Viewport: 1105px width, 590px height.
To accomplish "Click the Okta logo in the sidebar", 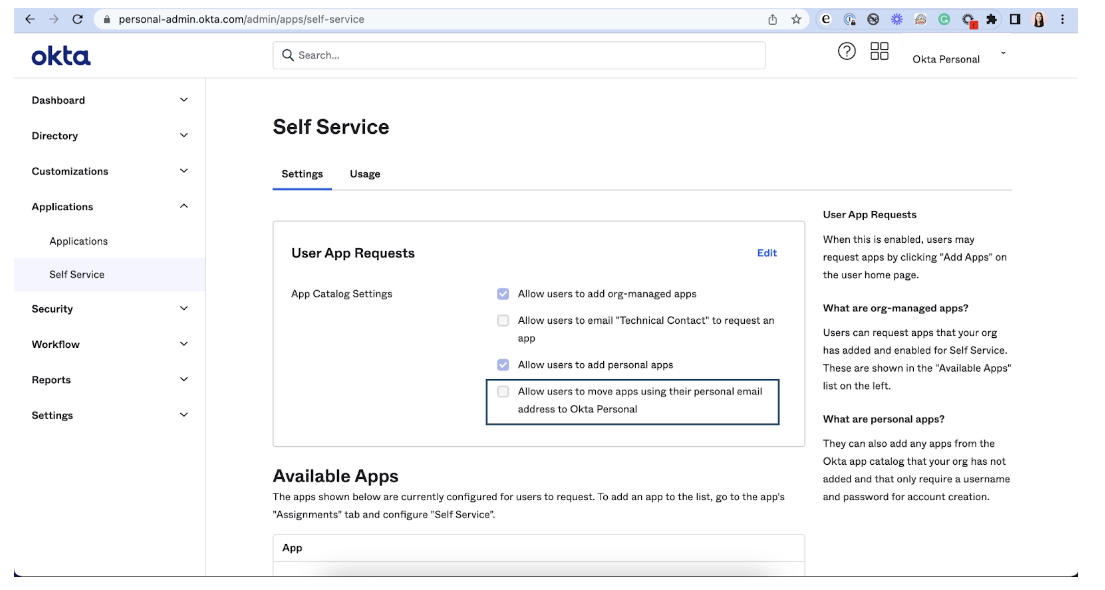I will point(60,56).
